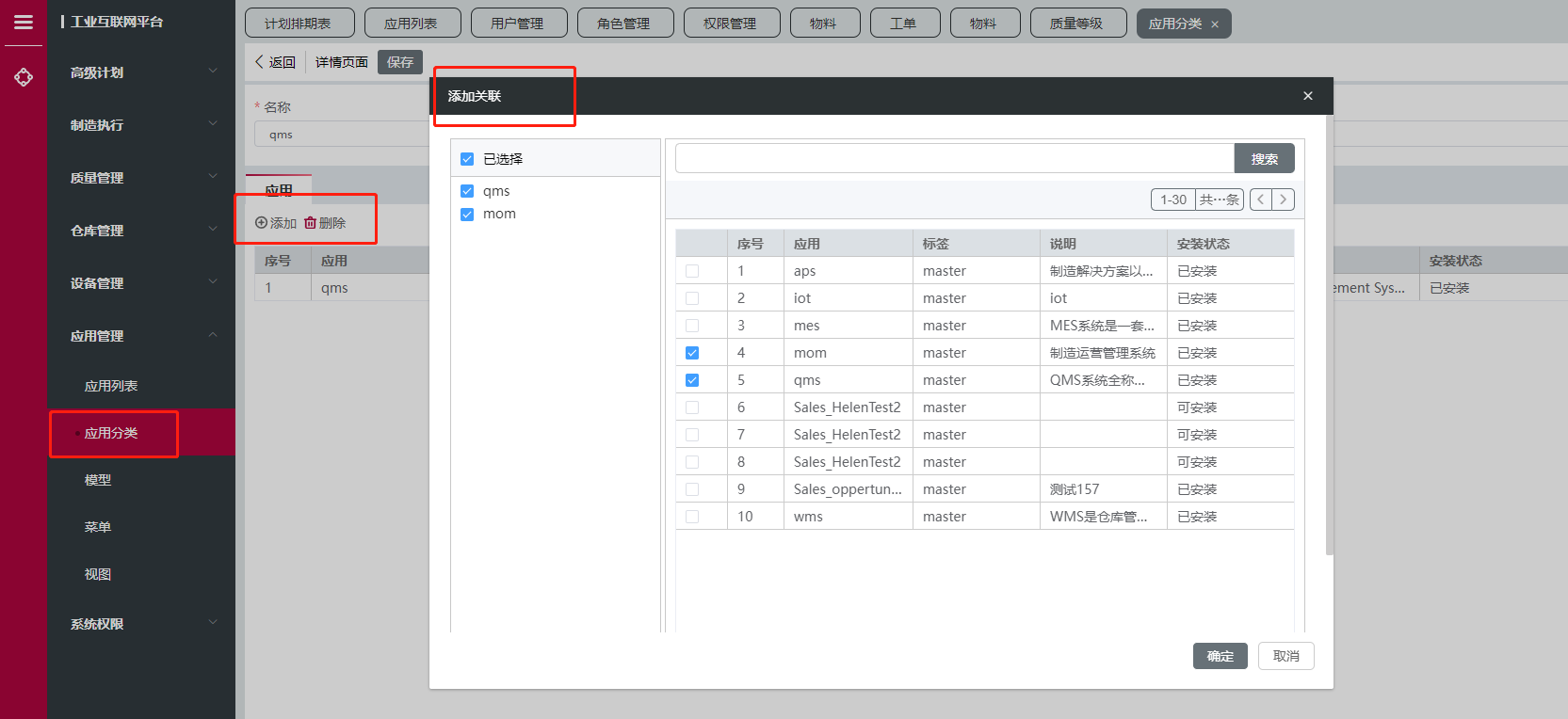Open 模型 in the sidebar submenu
The width and height of the screenshot is (1568, 719).
(x=98, y=480)
